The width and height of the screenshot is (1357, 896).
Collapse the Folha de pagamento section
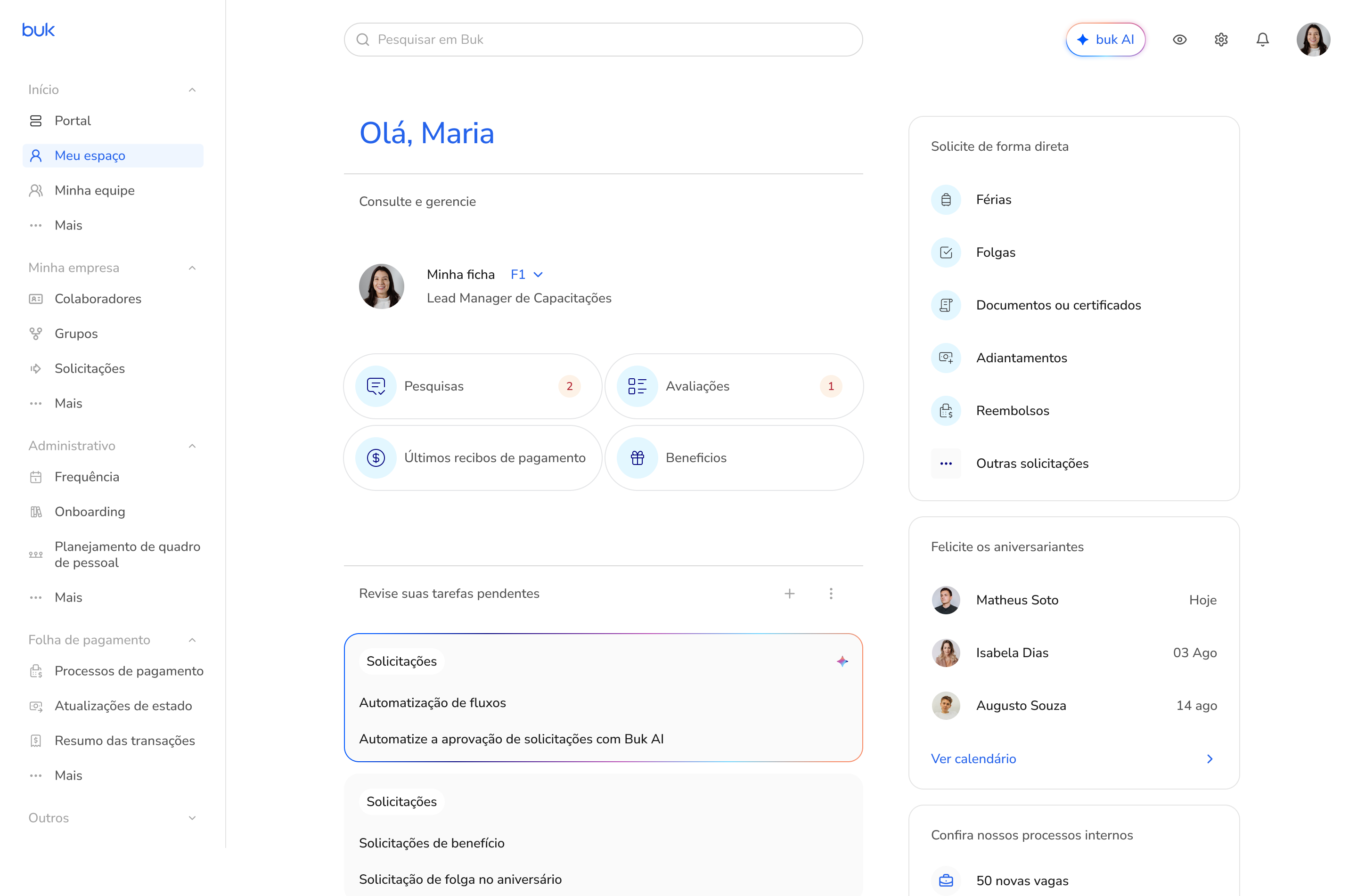pos(192,640)
